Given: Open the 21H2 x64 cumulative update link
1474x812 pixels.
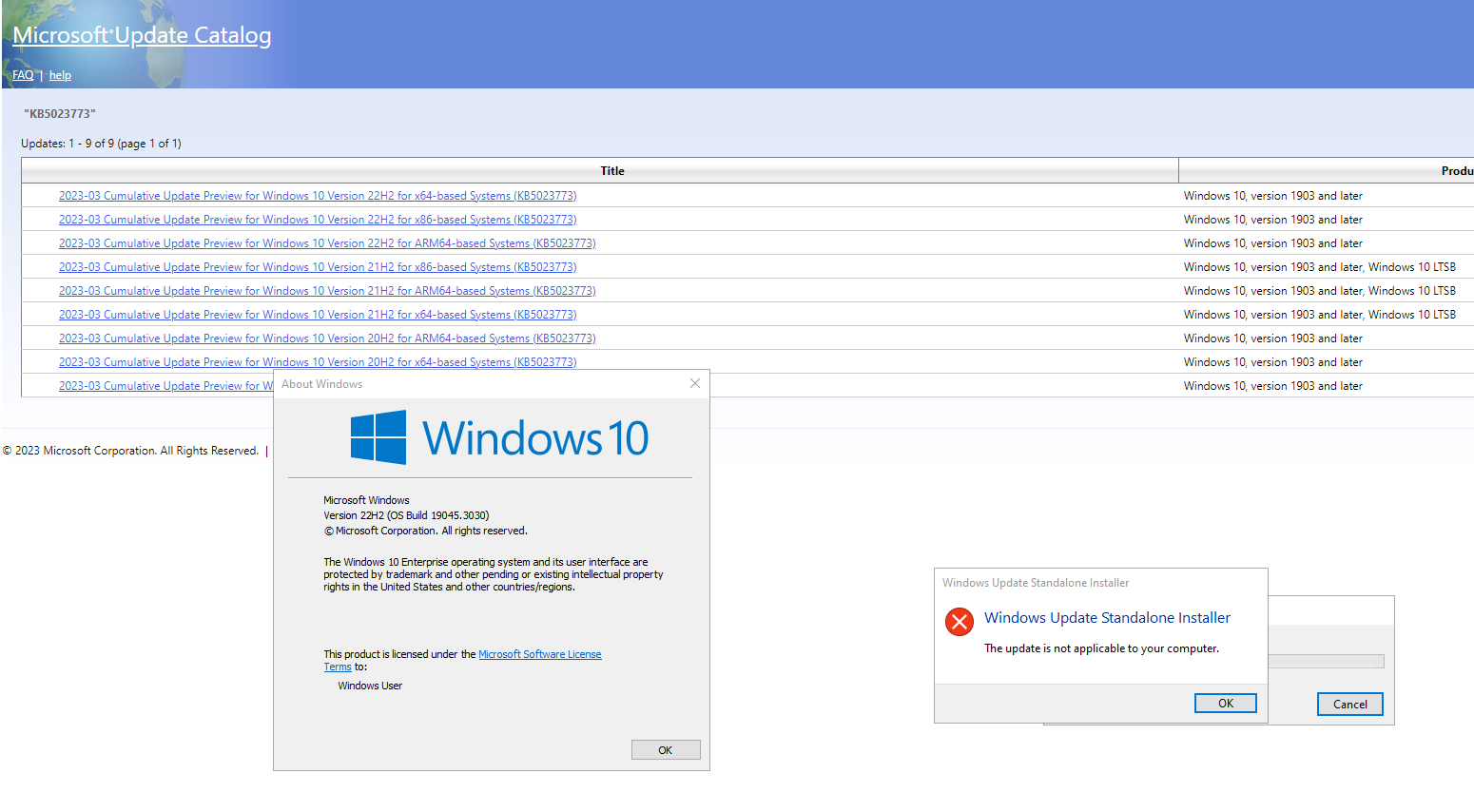Looking at the screenshot, I should click(318, 314).
